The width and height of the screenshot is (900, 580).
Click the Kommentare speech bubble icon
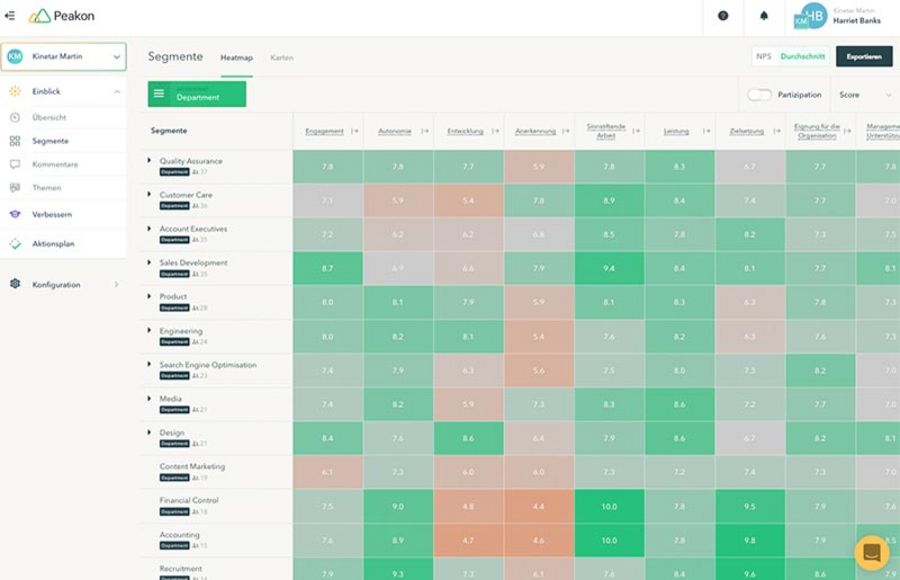pyautogui.click(x=15, y=164)
